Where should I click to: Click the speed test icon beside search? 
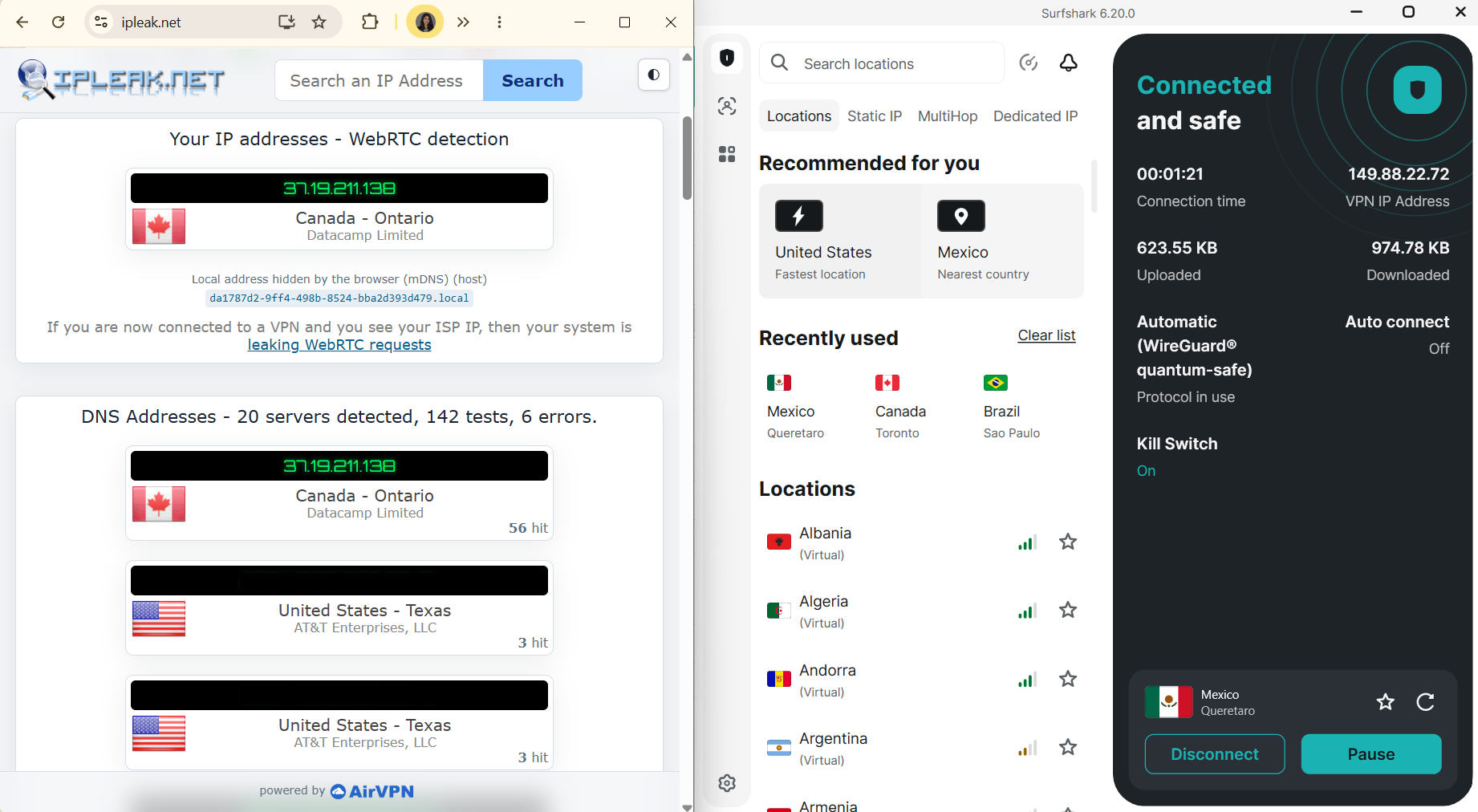click(x=1029, y=63)
